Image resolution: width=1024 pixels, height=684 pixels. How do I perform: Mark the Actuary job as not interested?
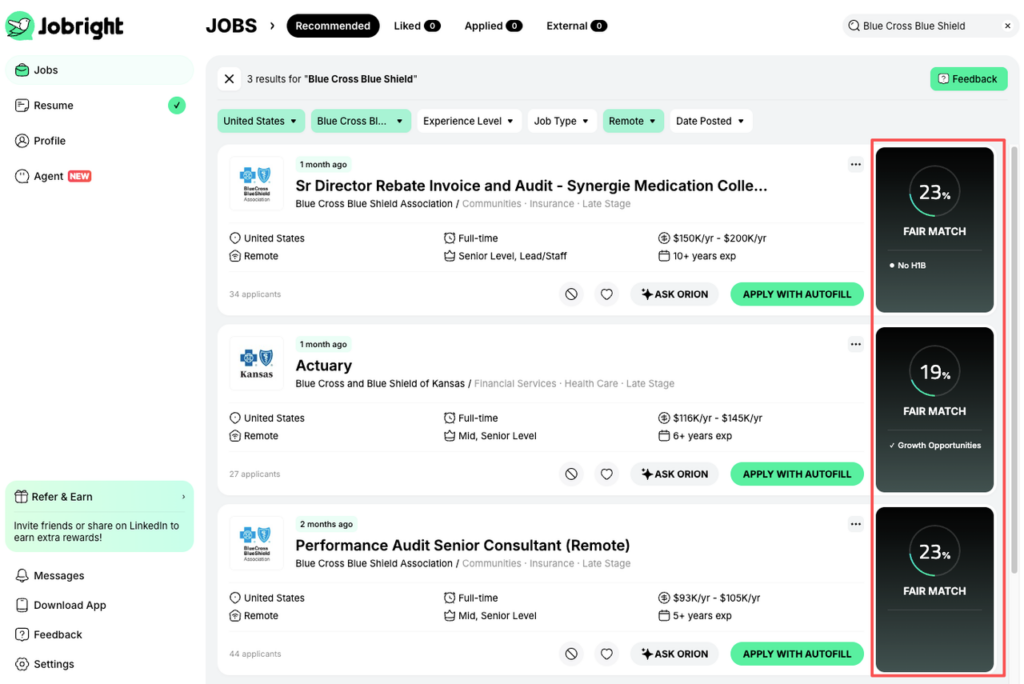(571, 473)
